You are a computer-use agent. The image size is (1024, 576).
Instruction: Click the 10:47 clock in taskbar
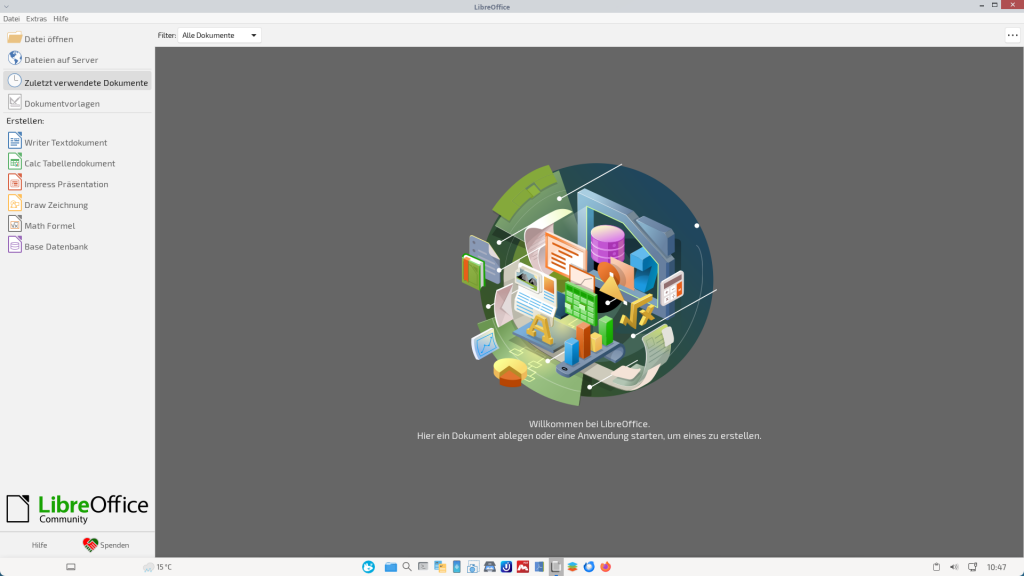point(996,567)
